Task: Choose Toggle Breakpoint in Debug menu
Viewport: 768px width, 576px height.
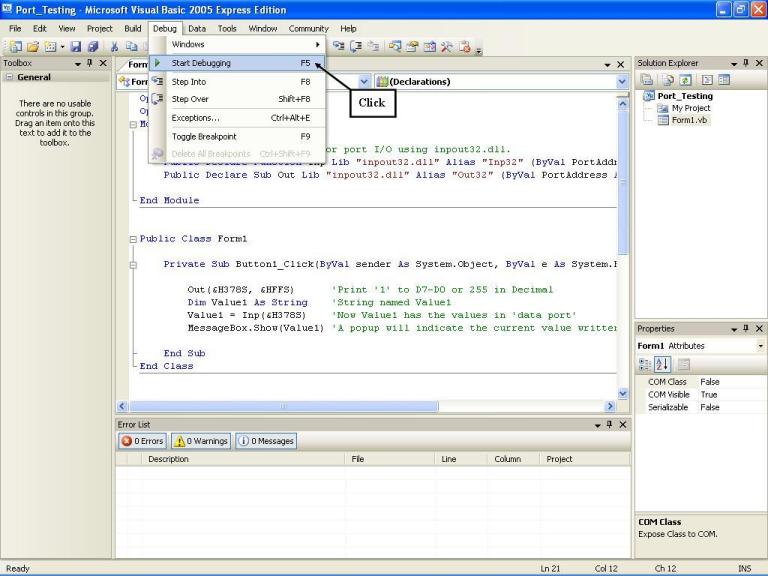Action: 237,137
